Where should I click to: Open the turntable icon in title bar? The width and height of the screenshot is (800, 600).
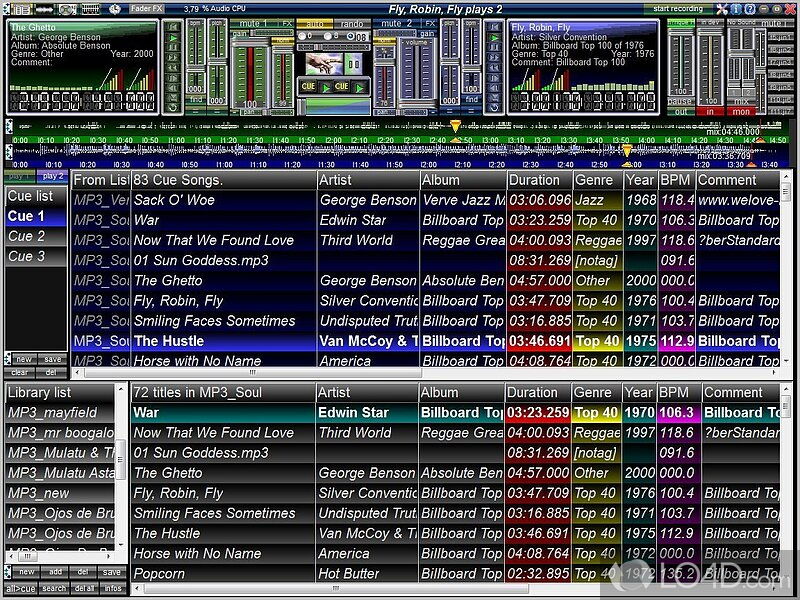67,9
